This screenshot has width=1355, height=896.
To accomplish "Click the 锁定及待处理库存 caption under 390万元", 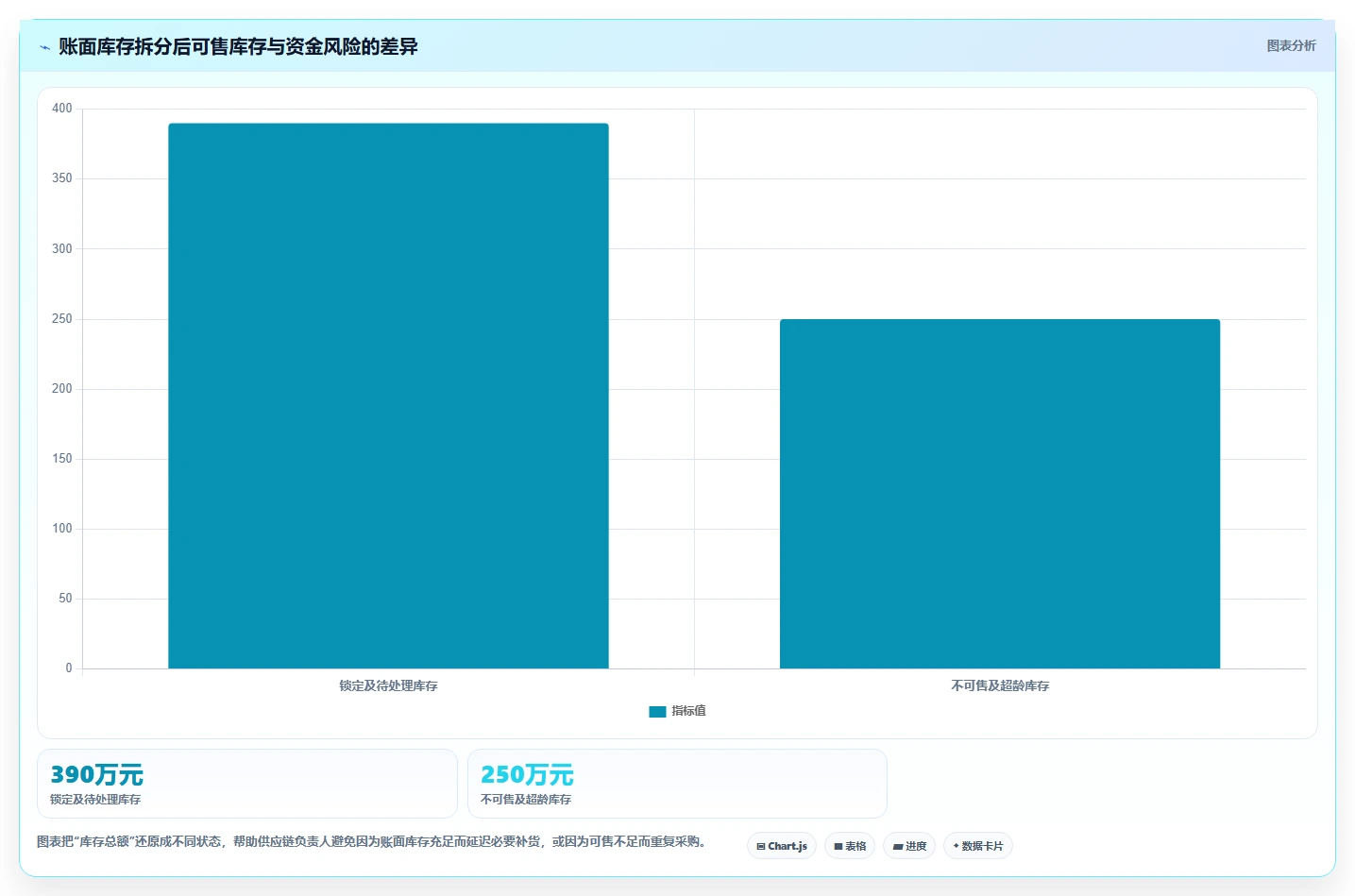I will coord(95,800).
